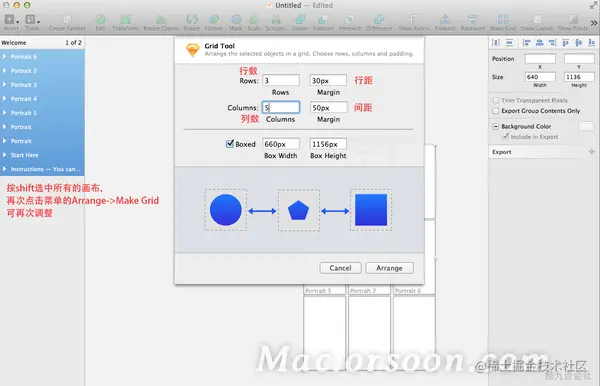Click the Size Height field
This screenshot has width=600, height=386.
579,77
